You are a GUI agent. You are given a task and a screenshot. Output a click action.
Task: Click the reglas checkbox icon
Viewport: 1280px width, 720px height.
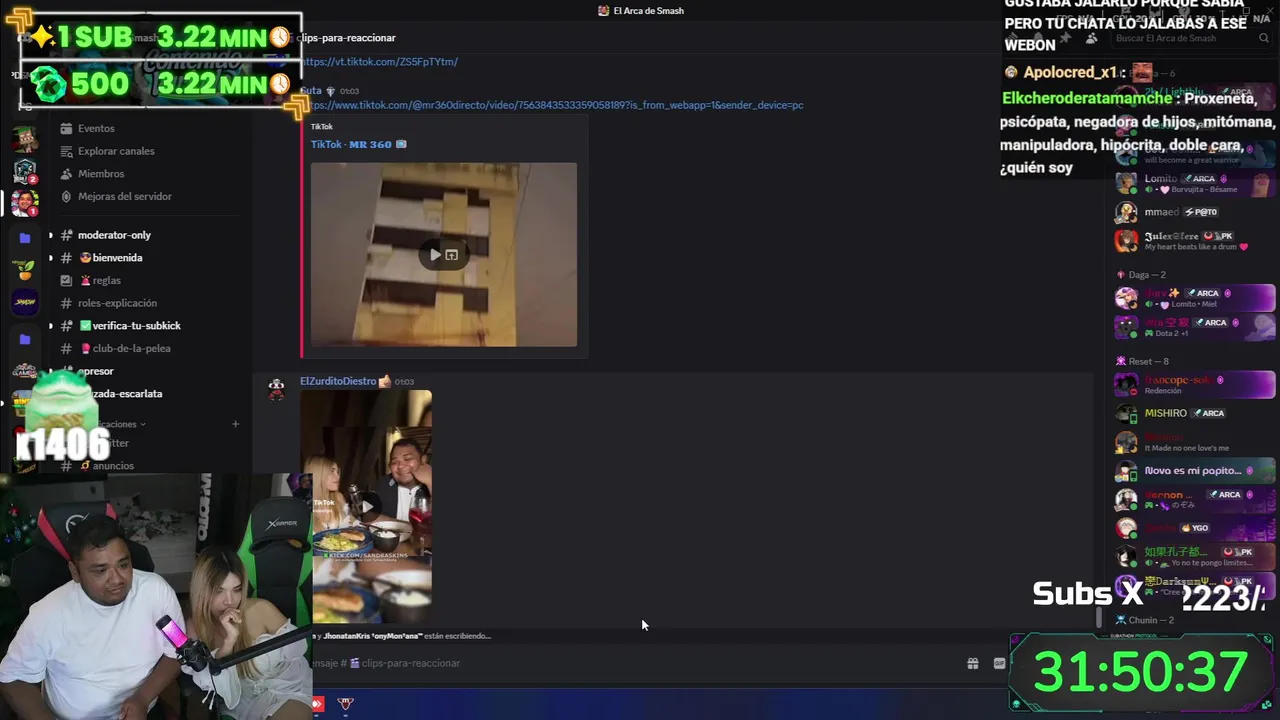[x=66, y=281]
